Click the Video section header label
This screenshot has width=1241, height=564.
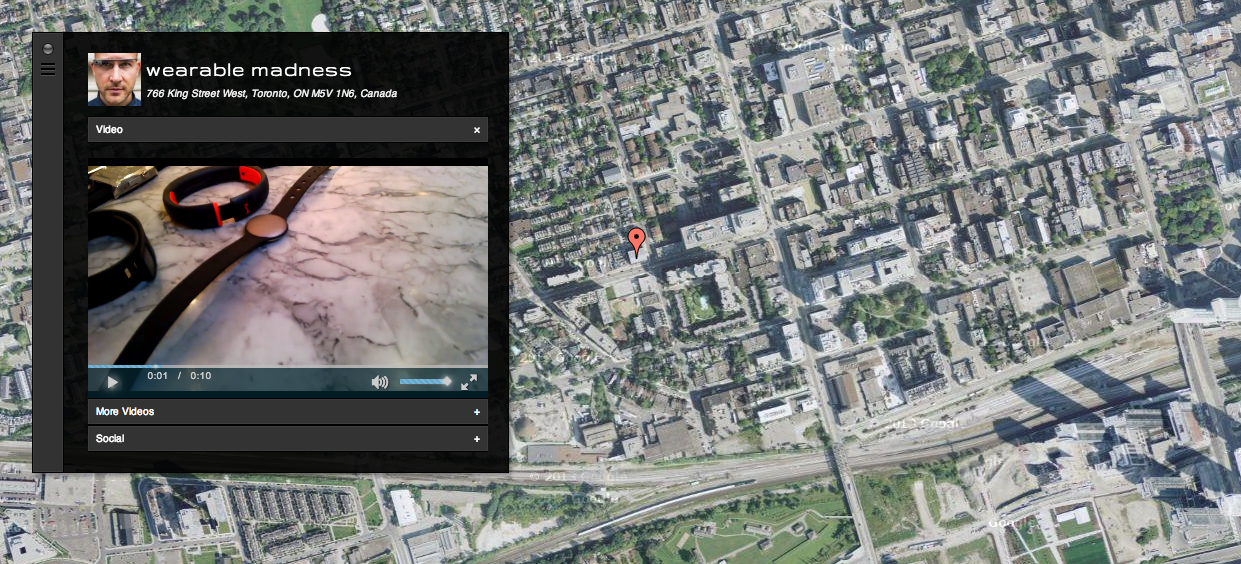[110, 130]
